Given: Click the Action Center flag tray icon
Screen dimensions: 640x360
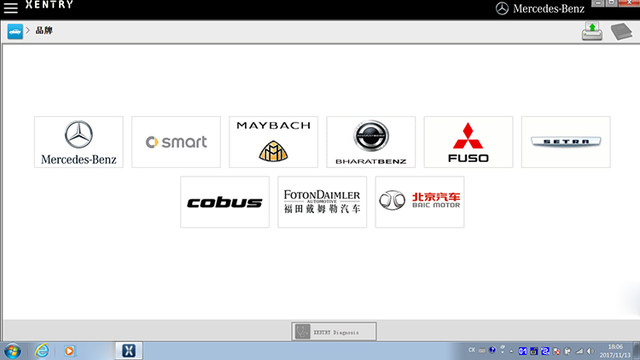Looking at the screenshot, I should (568, 351).
